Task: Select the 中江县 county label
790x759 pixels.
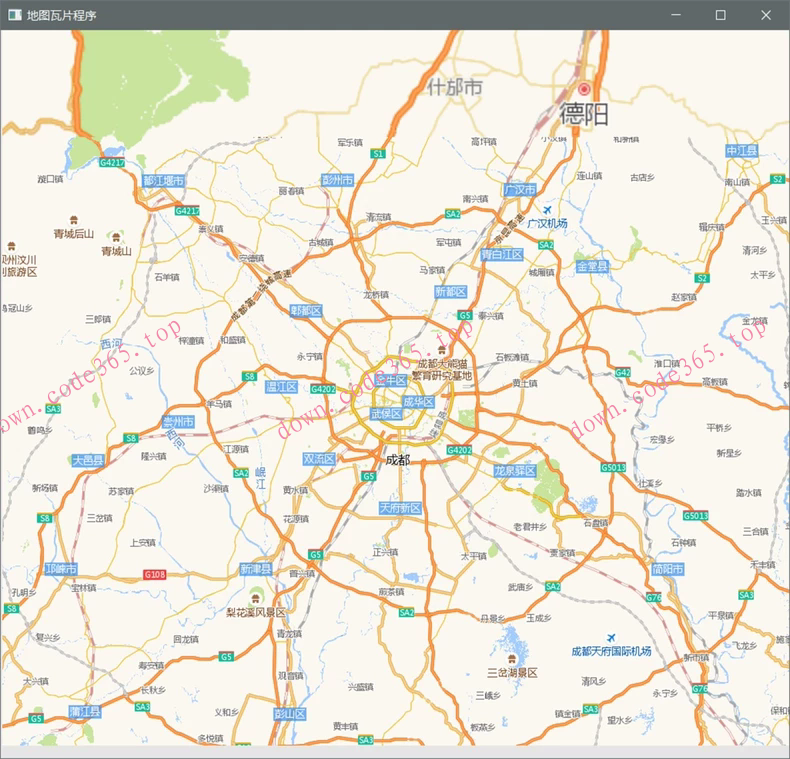Action: (742, 150)
